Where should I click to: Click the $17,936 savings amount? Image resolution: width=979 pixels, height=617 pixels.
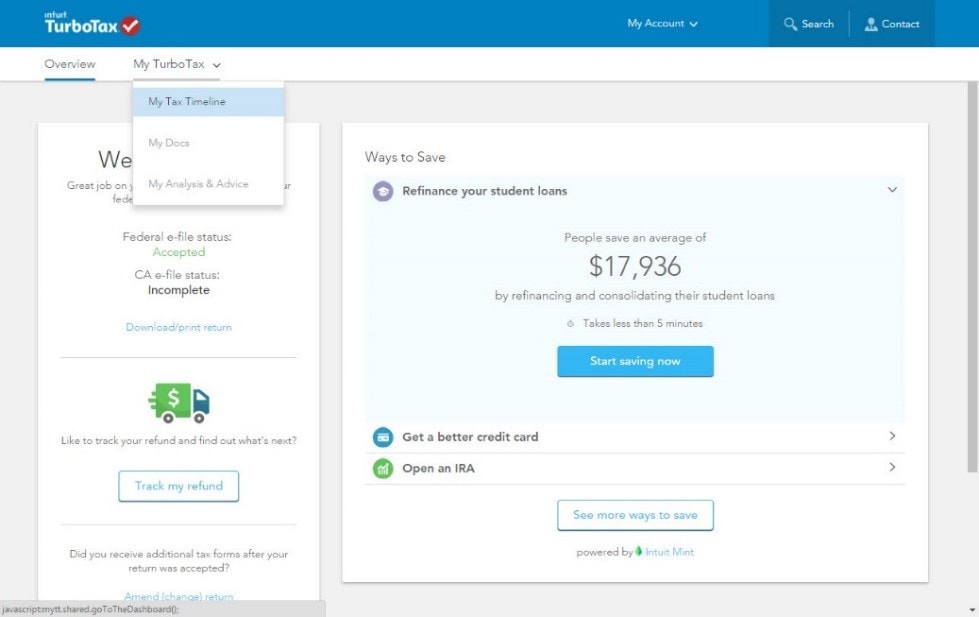635,267
